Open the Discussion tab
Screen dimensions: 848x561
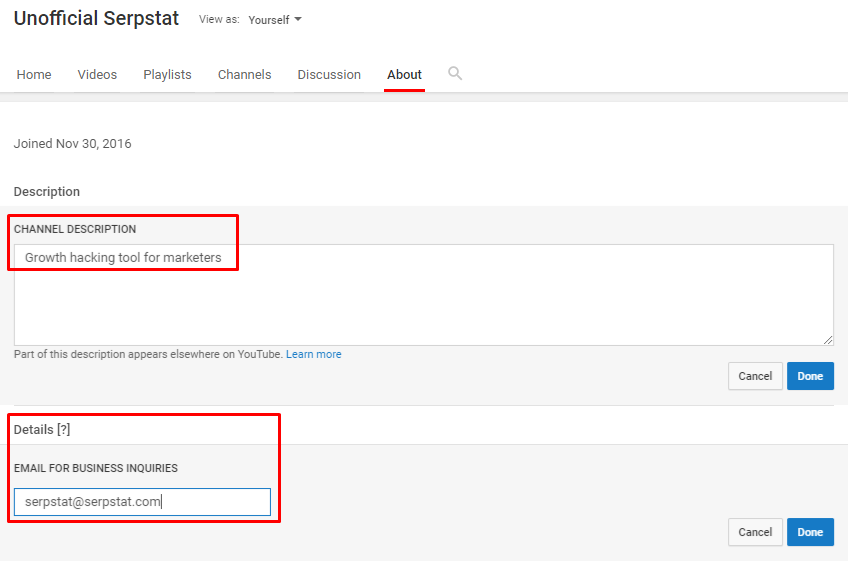click(x=329, y=75)
